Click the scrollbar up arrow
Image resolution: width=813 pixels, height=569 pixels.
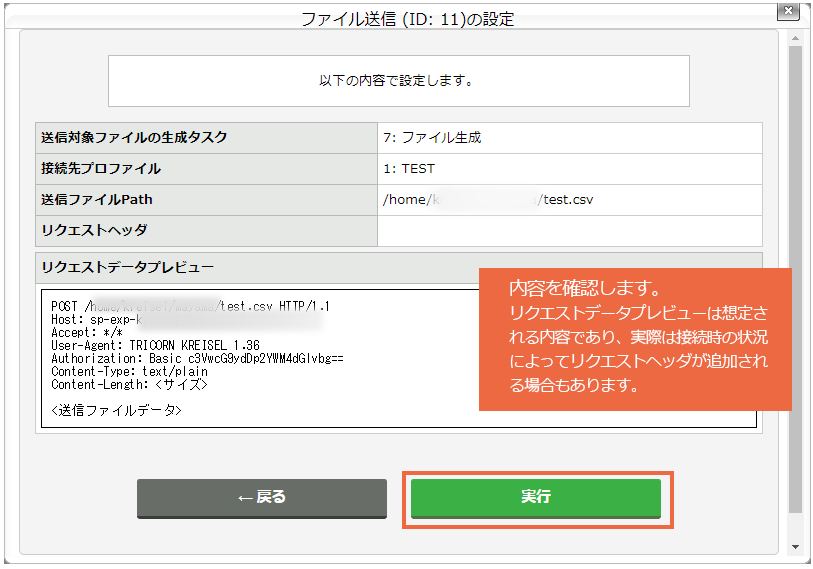[x=795, y=38]
